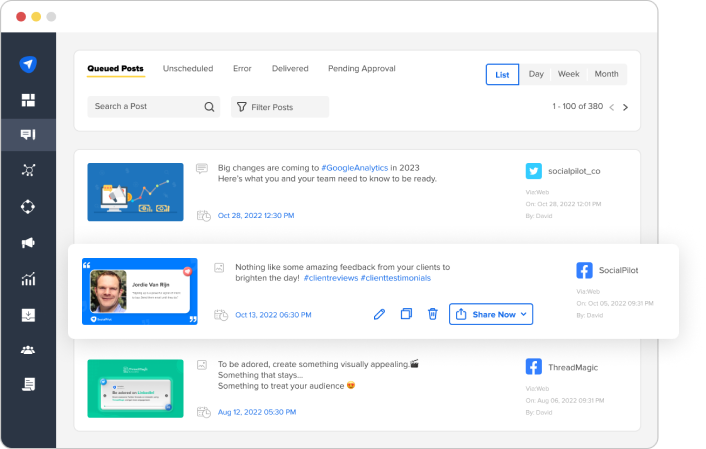Screen dimensions: 706x449
Task: Click the text post type icon on GoogleAnalytics post
Action: pyautogui.click(x=202, y=168)
